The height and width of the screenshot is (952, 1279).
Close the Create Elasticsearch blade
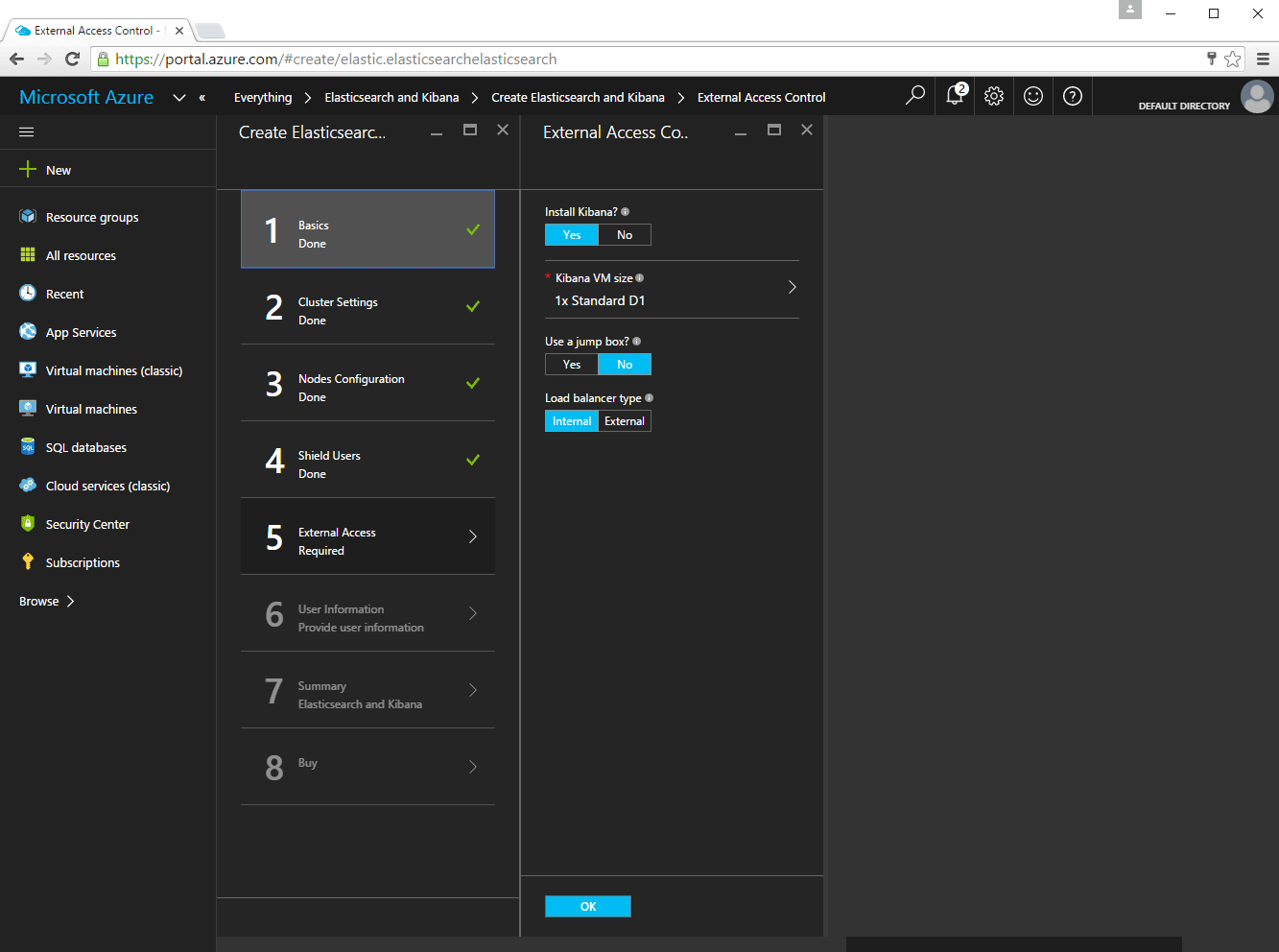click(x=503, y=130)
